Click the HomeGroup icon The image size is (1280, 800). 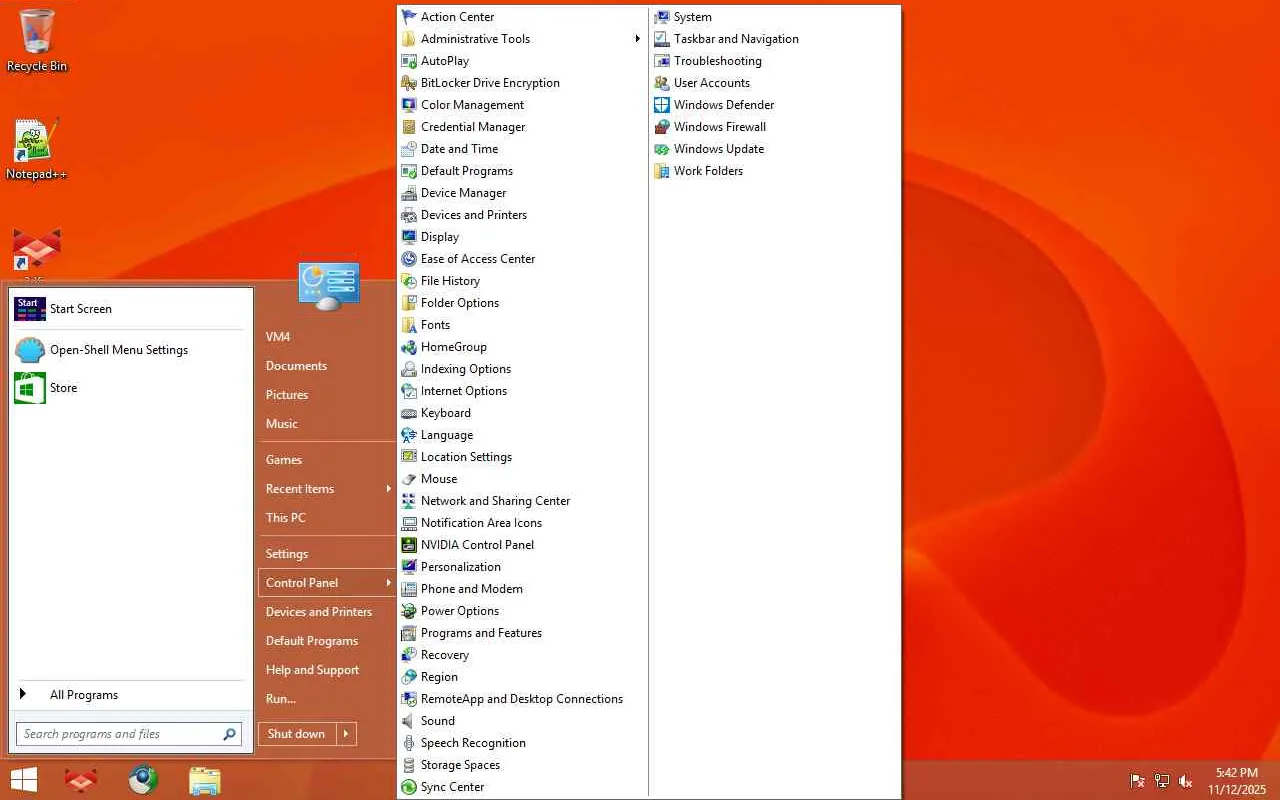[x=408, y=347]
